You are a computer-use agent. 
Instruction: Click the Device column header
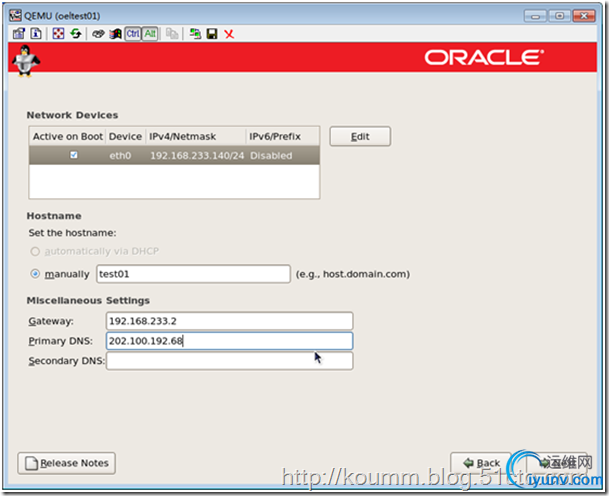pos(125,136)
